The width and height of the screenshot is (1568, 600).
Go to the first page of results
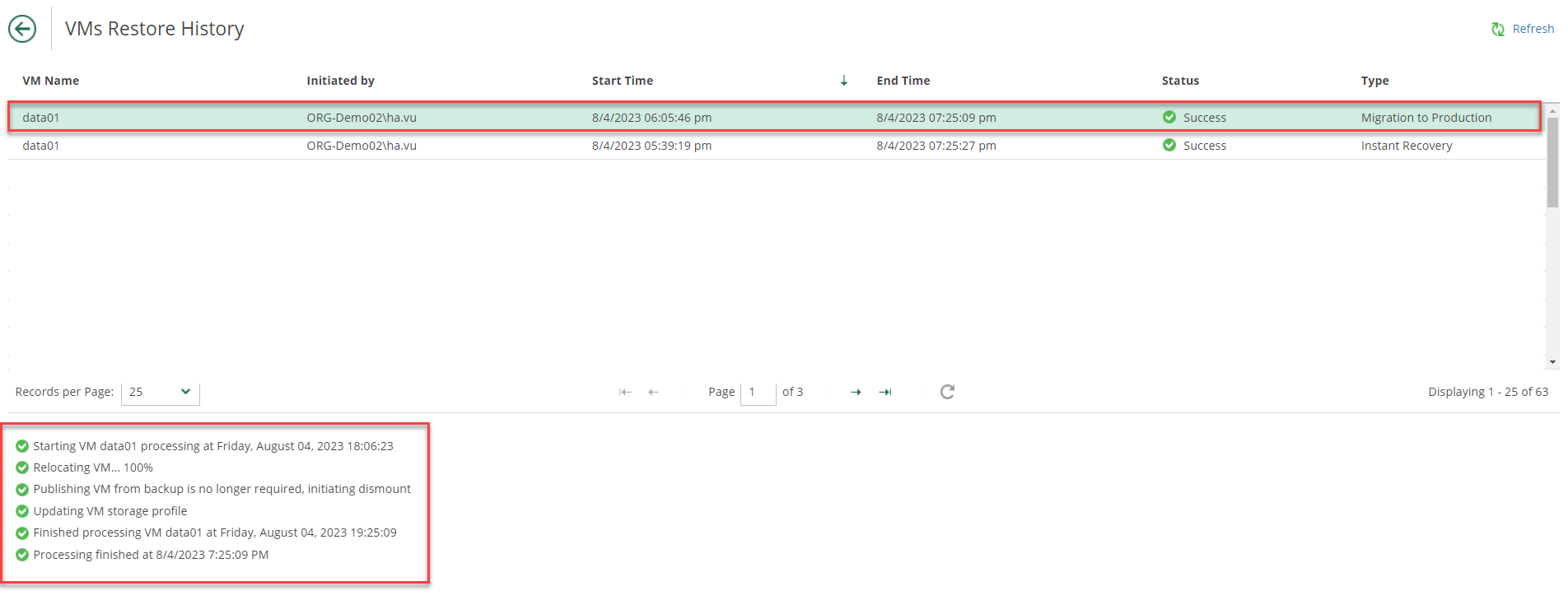[625, 393]
